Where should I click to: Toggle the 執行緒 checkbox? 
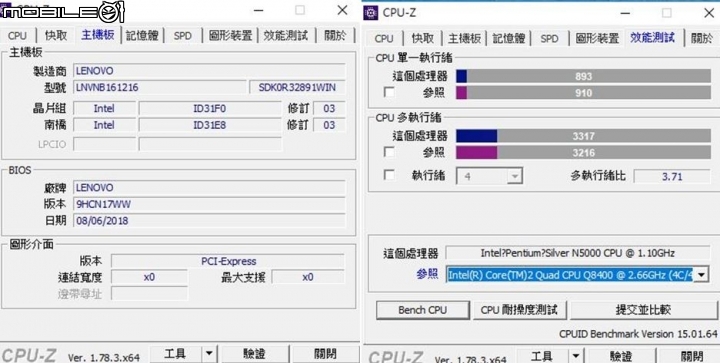point(389,175)
